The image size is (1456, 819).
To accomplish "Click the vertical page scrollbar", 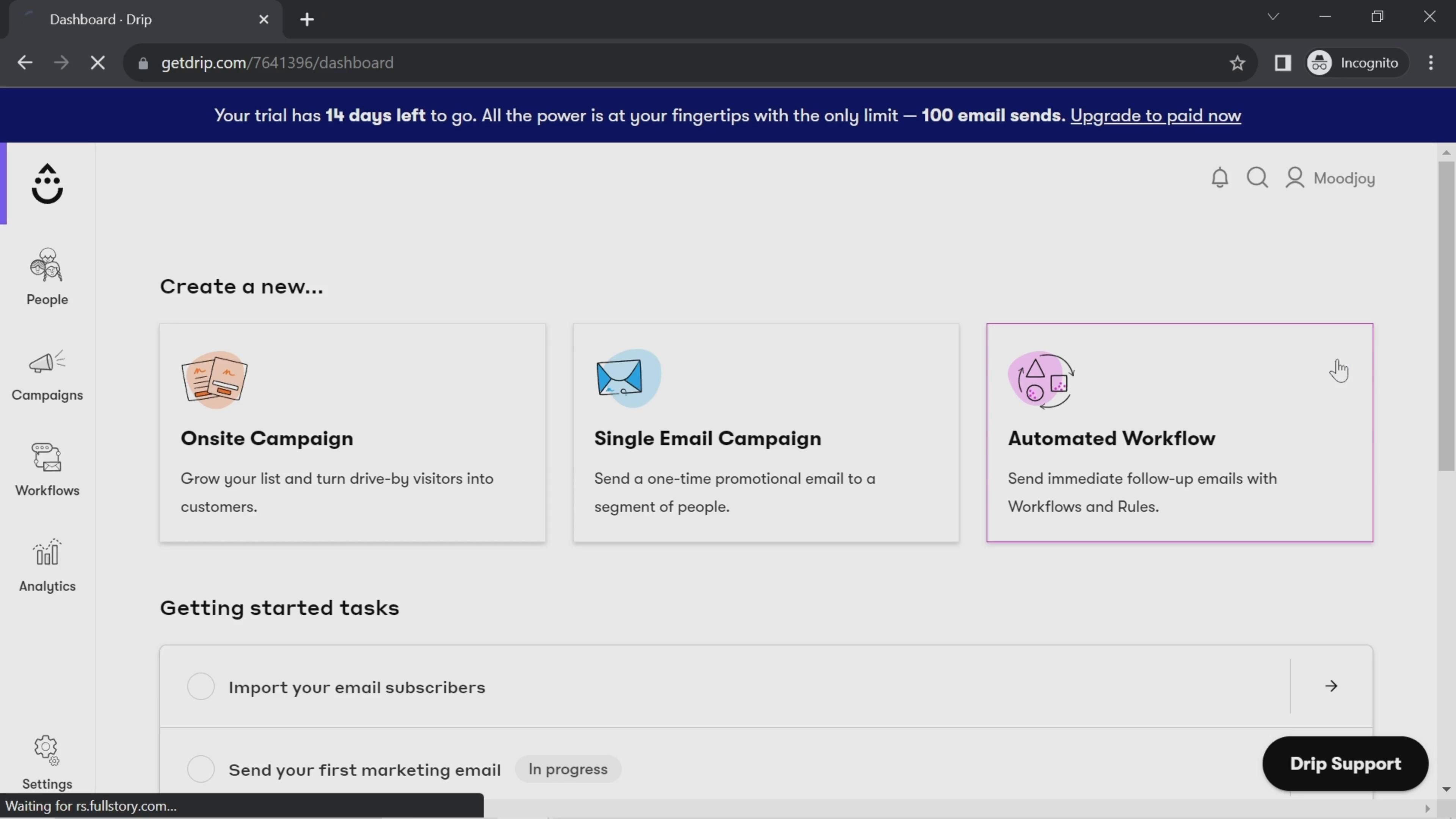I will tap(1446, 317).
